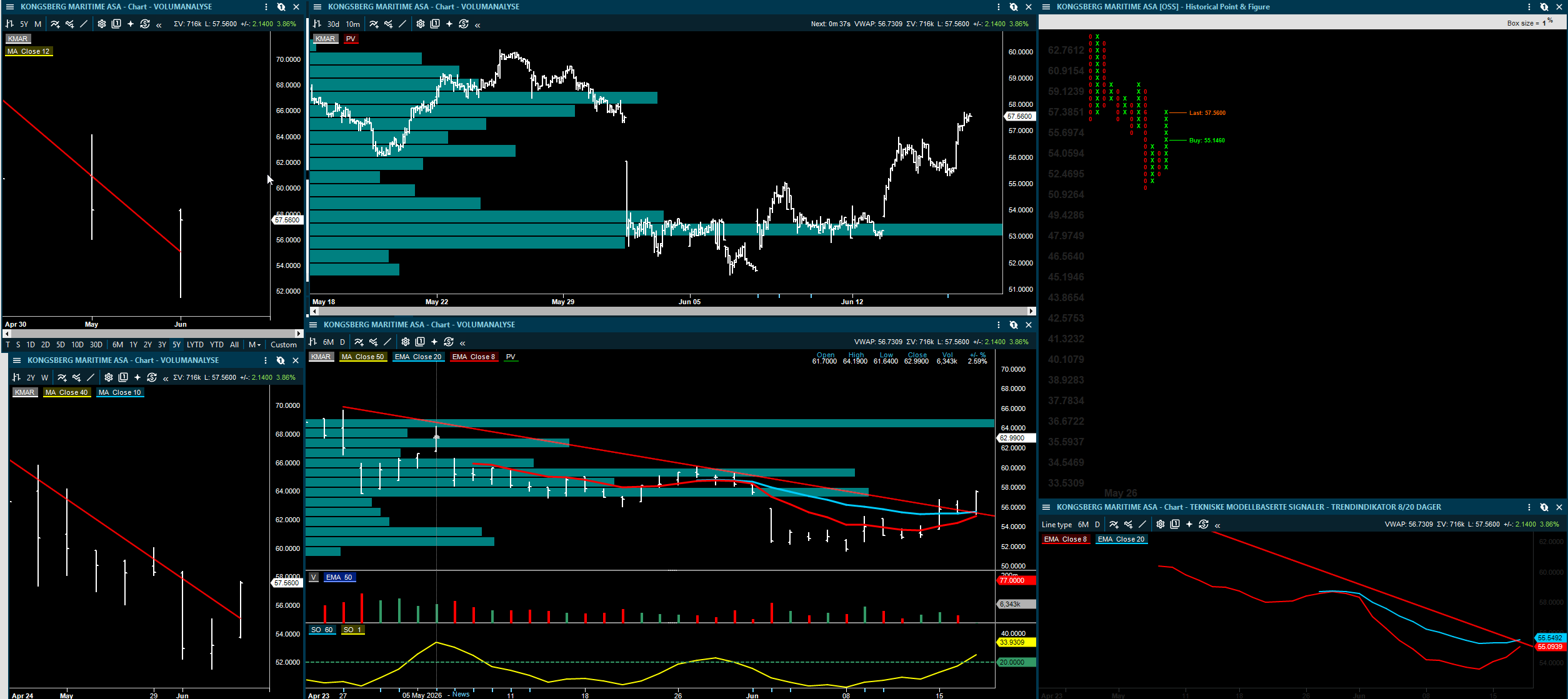Screen dimensions: 1568x699
Task: Click left scroll arrow of 5Y chart scrollbar
Action: click(x=6, y=334)
